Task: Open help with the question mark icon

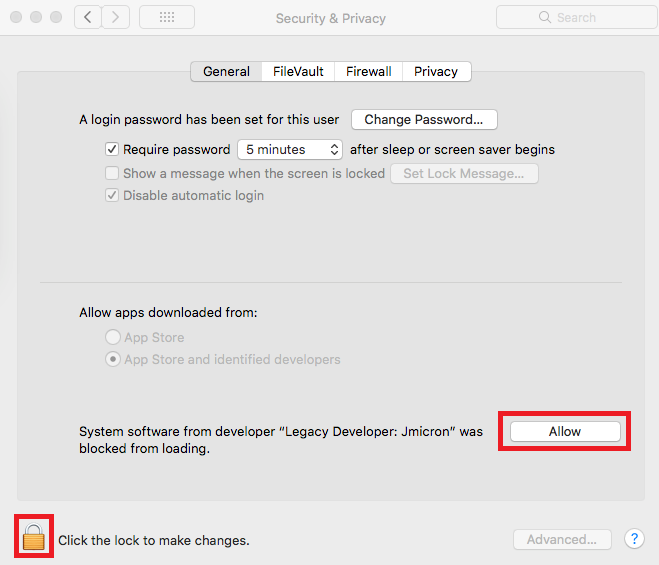Action: coord(634,539)
